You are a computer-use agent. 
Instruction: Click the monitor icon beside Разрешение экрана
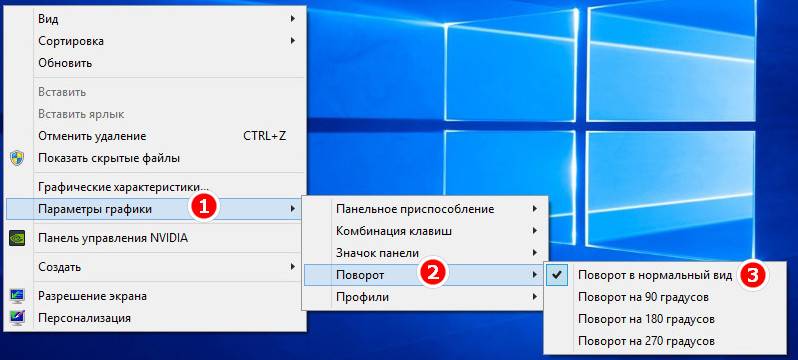pyautogui.click(x=17, y=296)
